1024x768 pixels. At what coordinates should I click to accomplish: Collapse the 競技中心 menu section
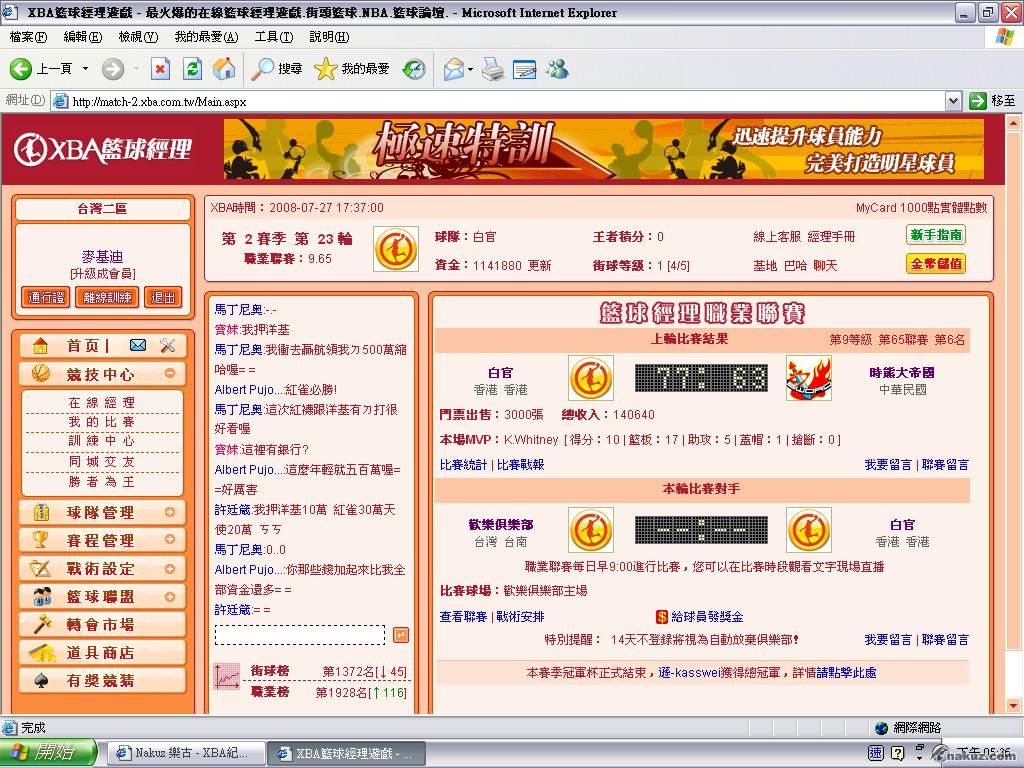pos(170,374)
